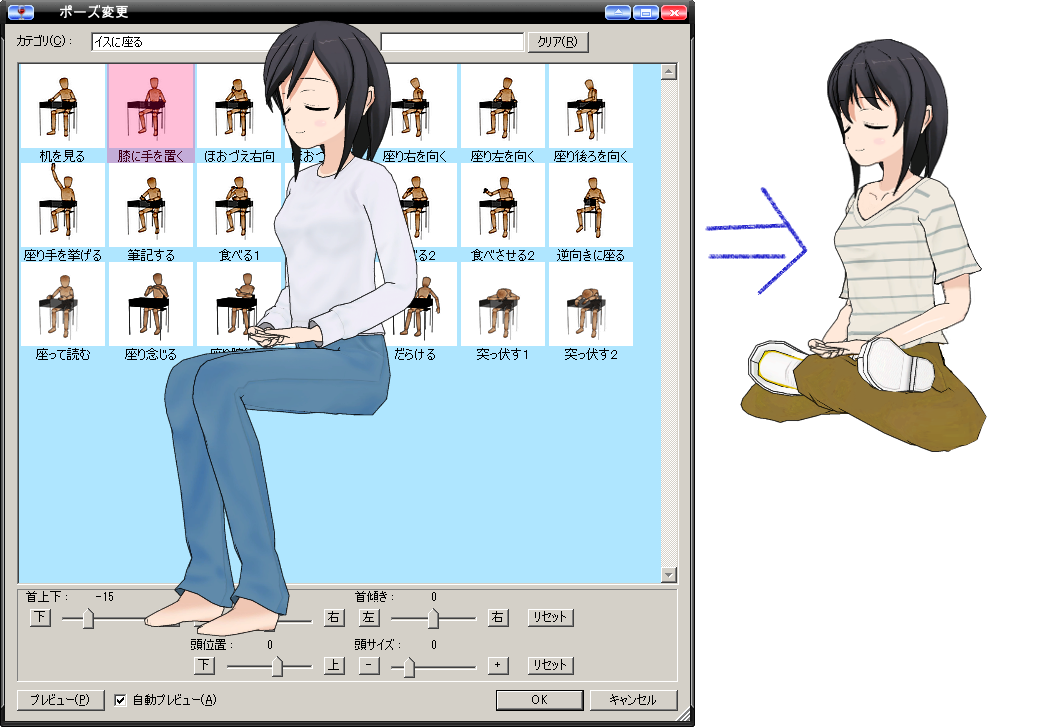1044x727 pixels.
Task: Click the 首上下 slider handle
Action: click(88, 618)
